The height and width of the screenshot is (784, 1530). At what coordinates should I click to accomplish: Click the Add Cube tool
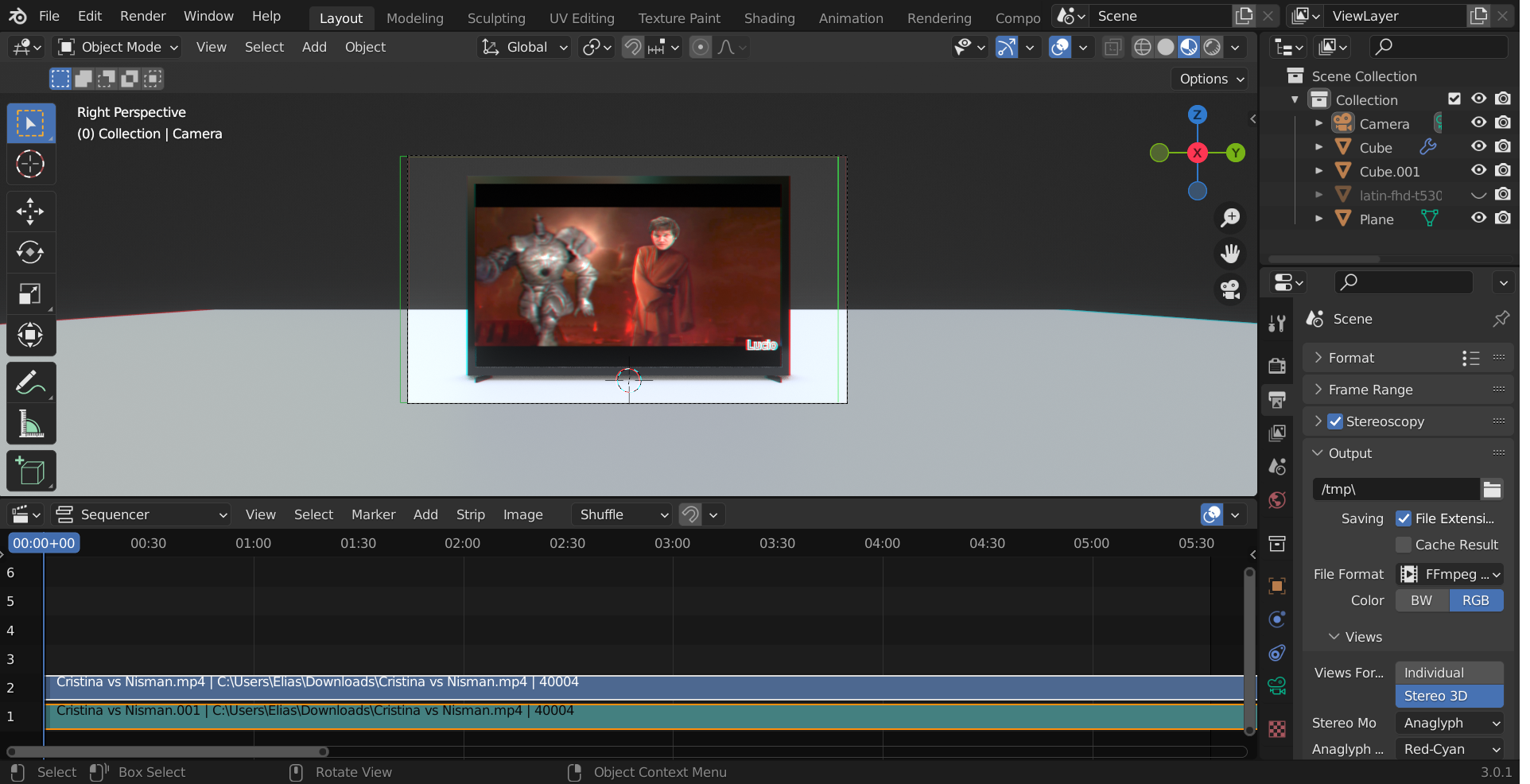[x=30, y=472]
